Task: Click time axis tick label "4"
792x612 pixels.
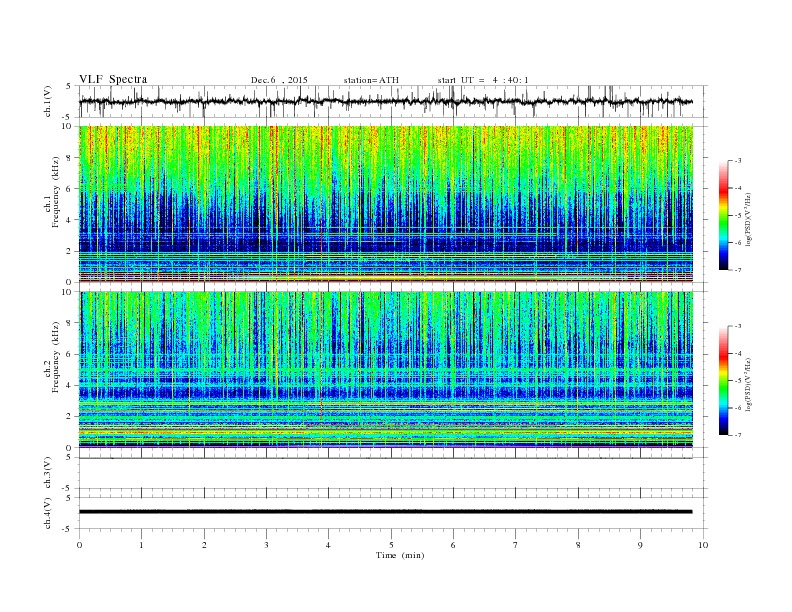Action: [x=328, y=545]
